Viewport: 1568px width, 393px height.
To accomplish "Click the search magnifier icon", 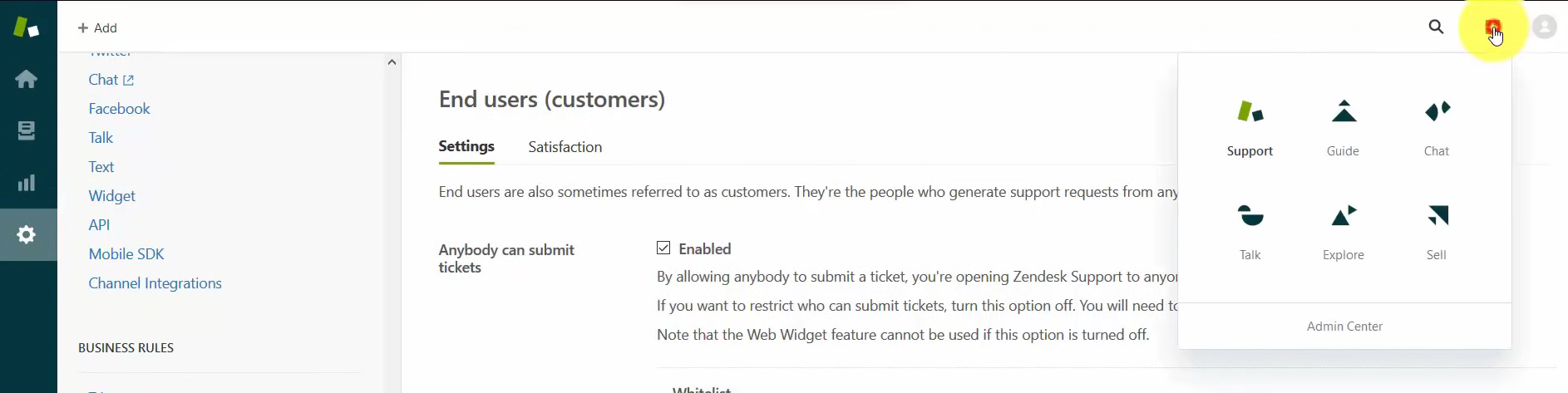I will (x=1436, y=27).
